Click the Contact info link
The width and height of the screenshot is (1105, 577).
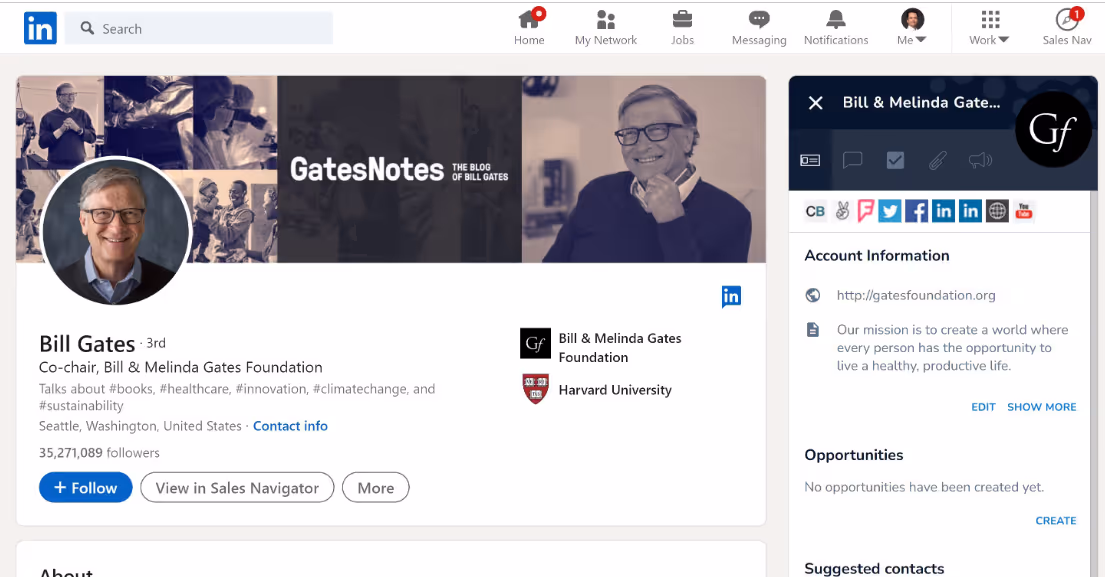tap(290, 425)
